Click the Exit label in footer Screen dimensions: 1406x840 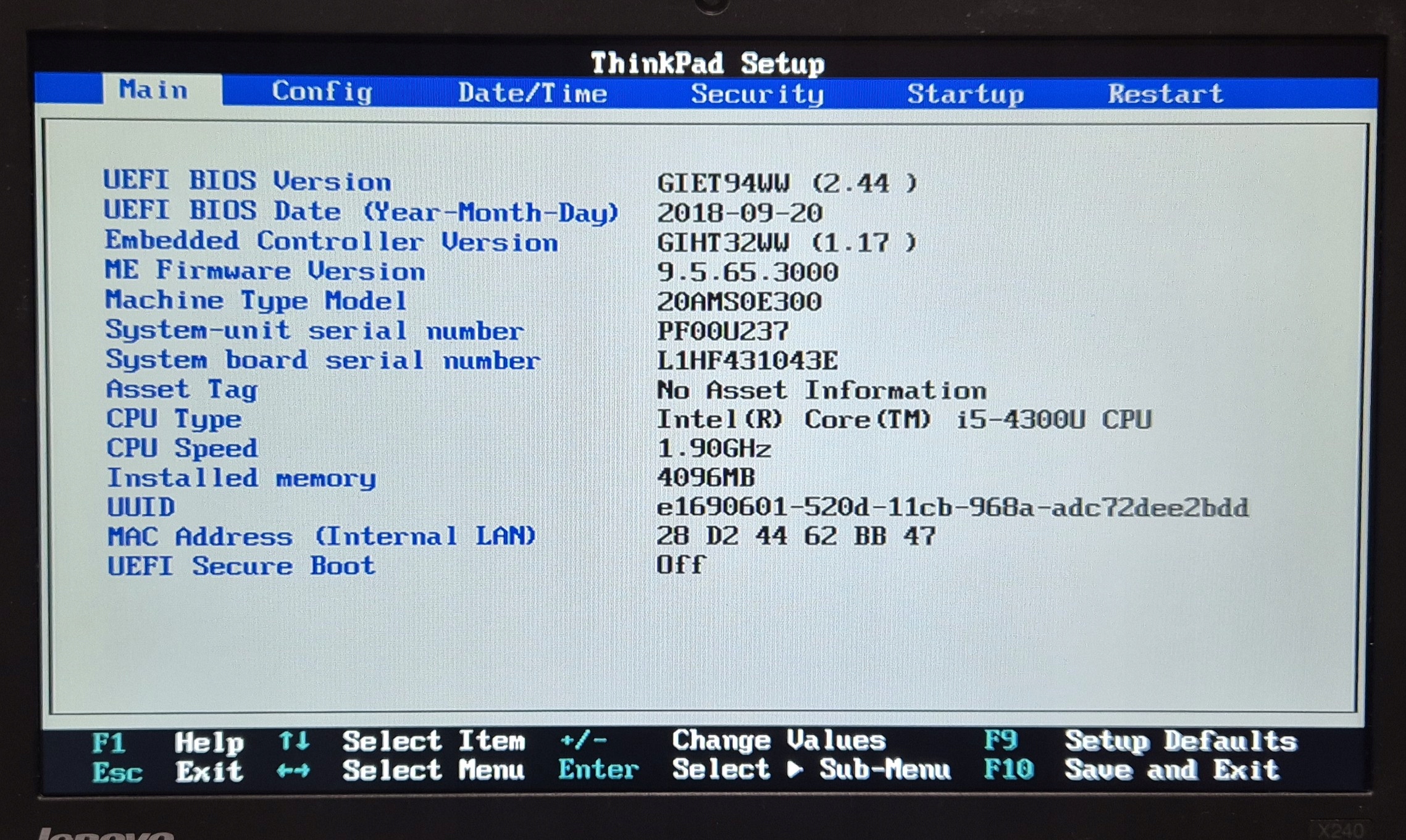pos(209,771)
